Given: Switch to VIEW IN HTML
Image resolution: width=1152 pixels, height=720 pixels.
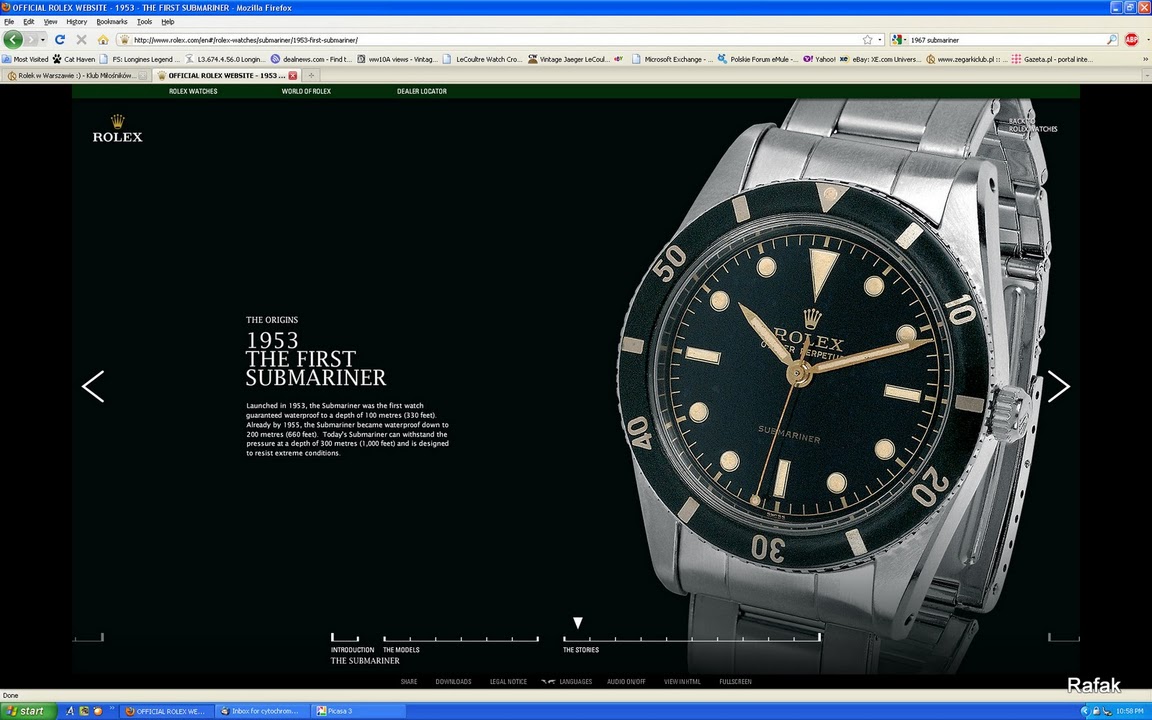Looking at the screenshot, I should coord(682,682).
